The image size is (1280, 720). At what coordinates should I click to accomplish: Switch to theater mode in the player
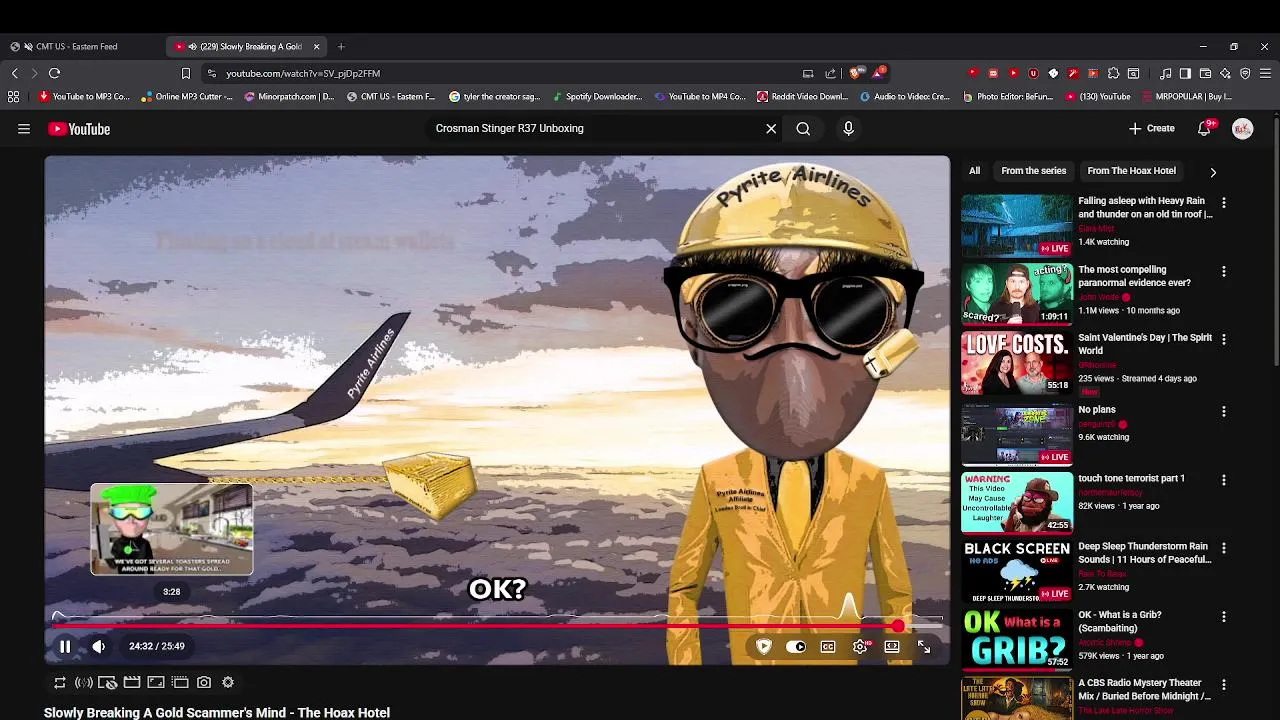click(x=892, y=647)
